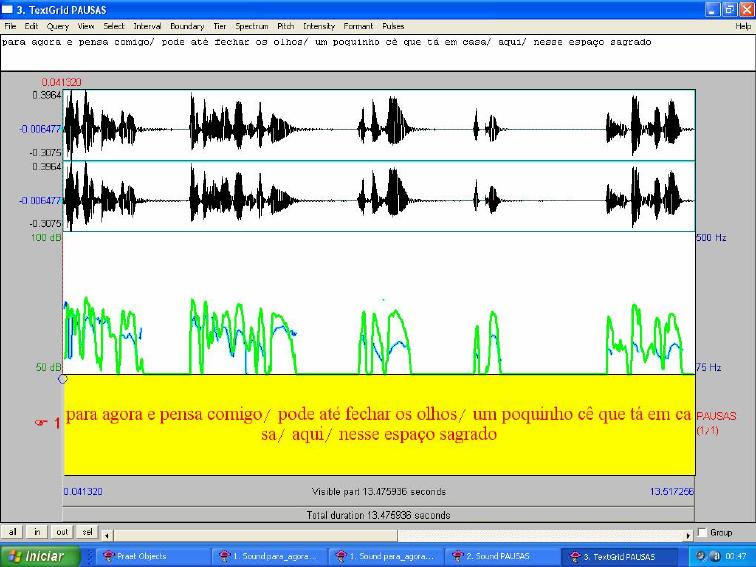
Task: Click the interval text editing field
Action: [378, 53]
